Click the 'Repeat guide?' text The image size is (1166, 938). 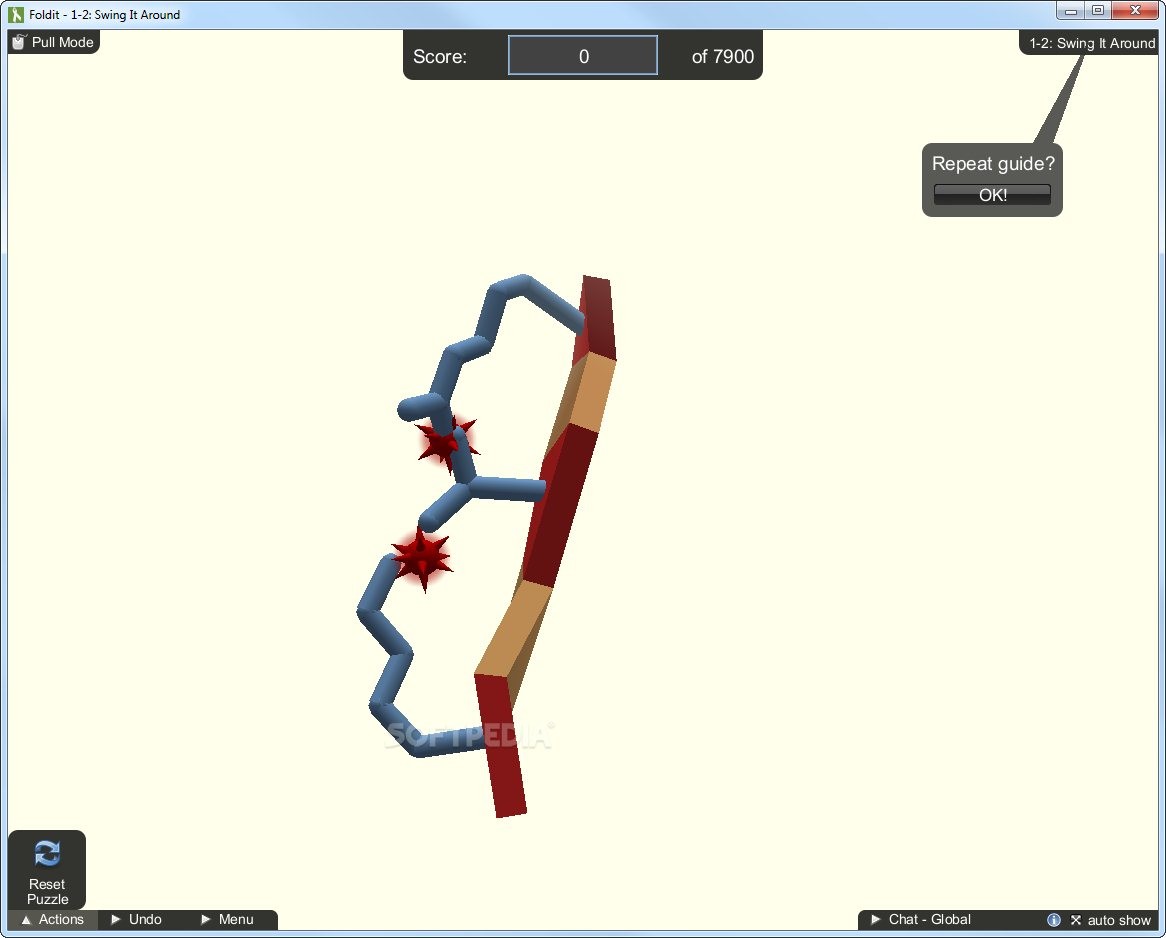tap(993, 164)
